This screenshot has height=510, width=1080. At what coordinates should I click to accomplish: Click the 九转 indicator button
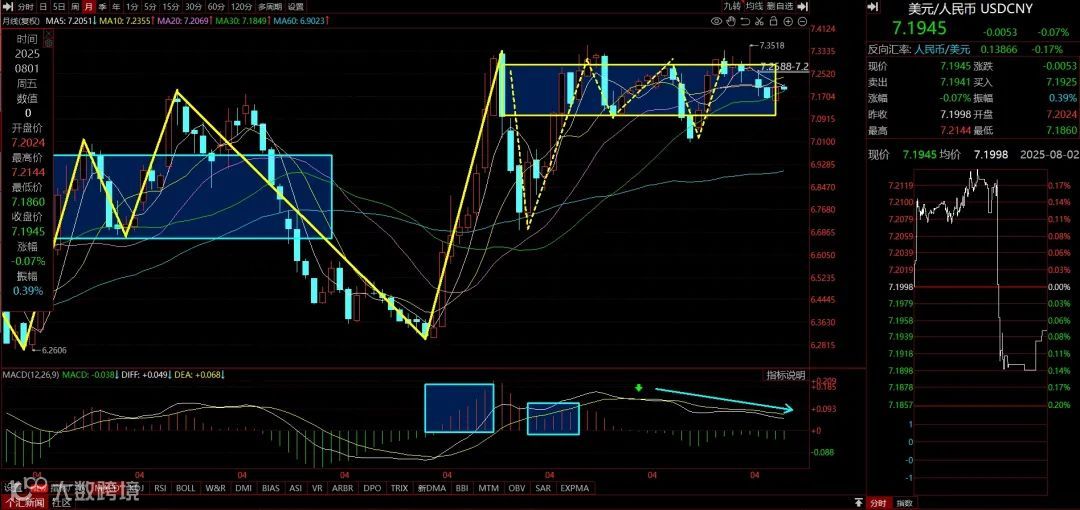coord(732,6)
